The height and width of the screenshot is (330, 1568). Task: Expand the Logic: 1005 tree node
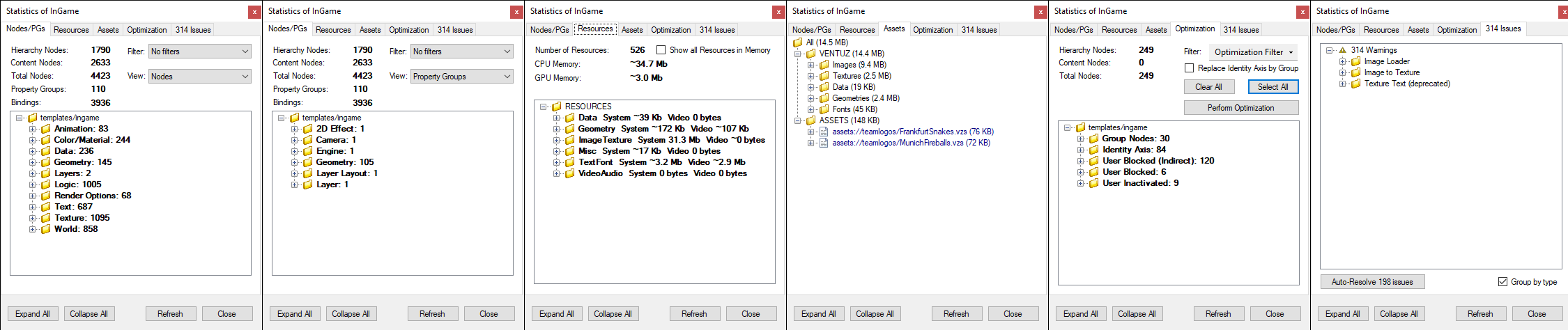pos(32,184)
